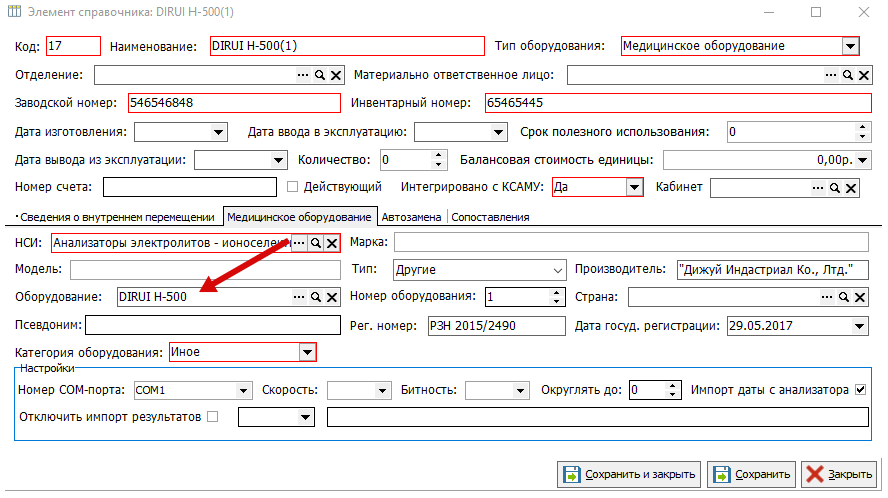Toggle Действующий checkbox

click(292, 186)
